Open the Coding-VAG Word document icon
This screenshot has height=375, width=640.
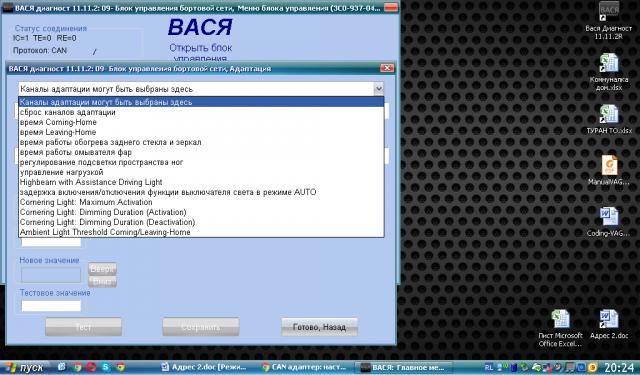(609, 222)
